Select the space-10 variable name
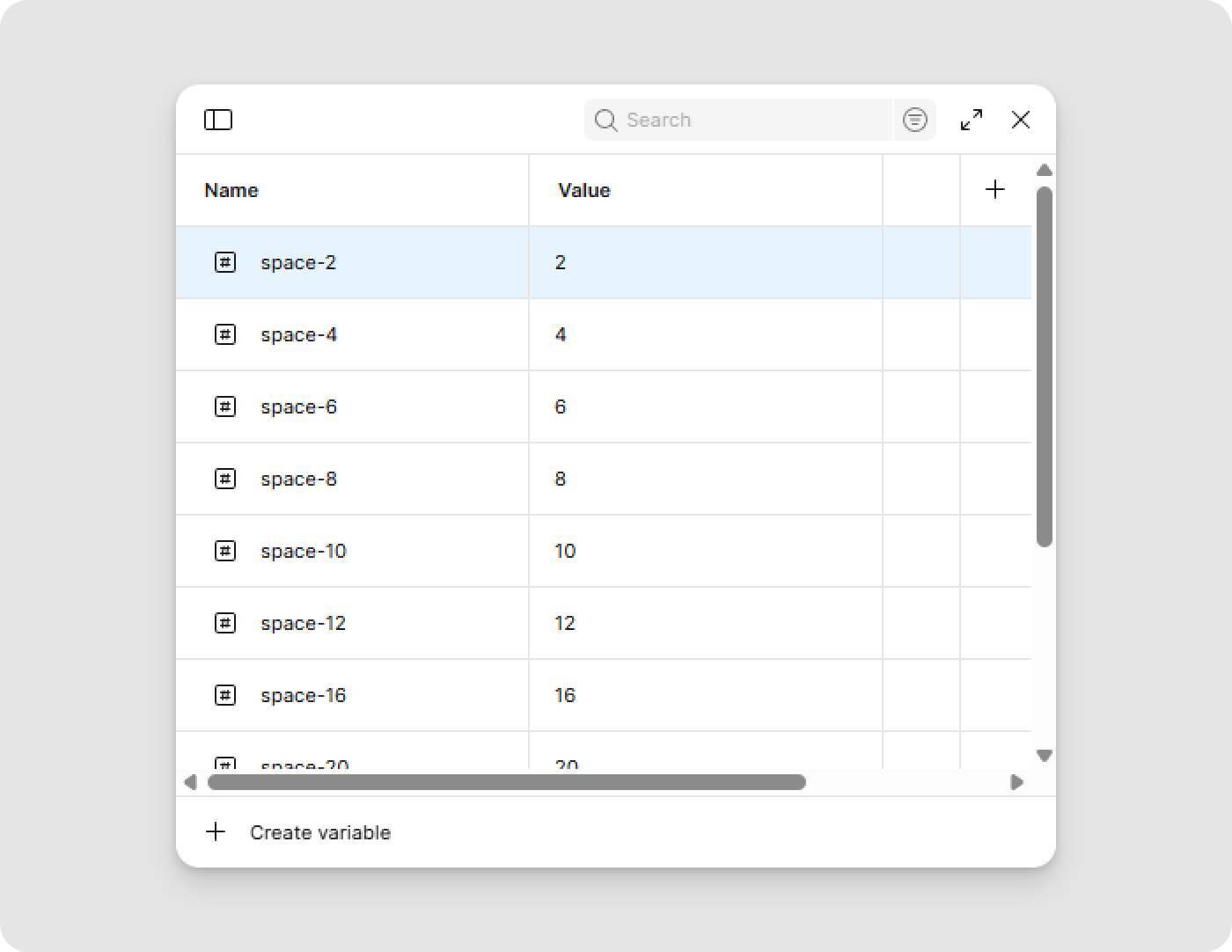 304,551
